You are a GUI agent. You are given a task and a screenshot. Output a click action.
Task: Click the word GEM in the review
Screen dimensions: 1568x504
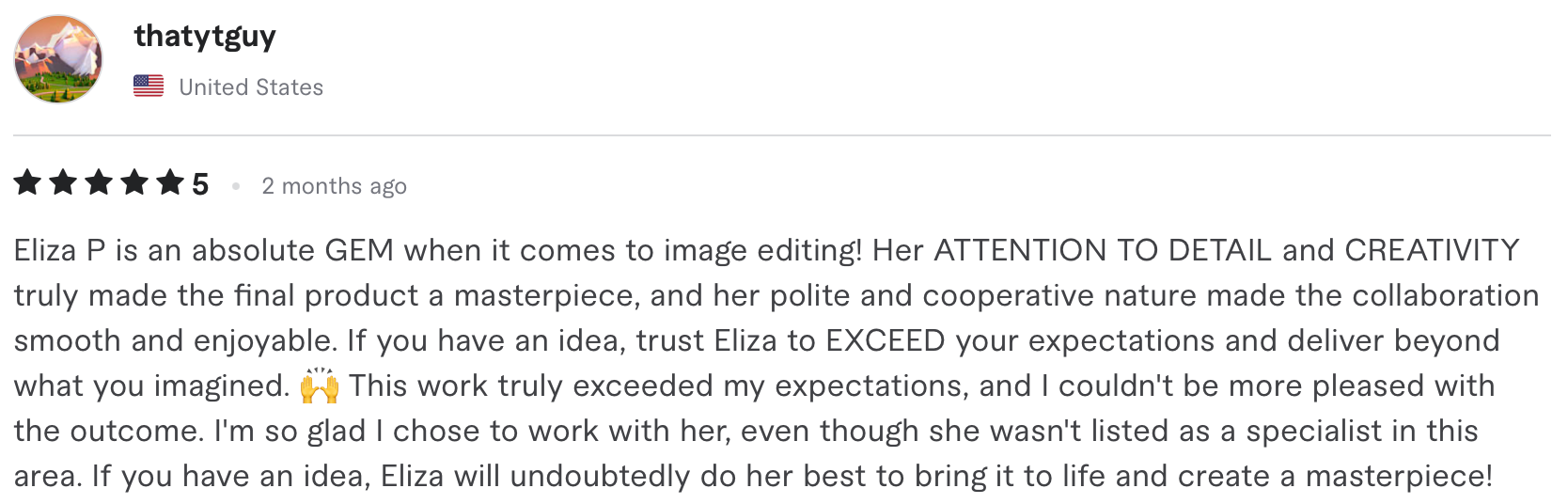[x=359, y=250]
